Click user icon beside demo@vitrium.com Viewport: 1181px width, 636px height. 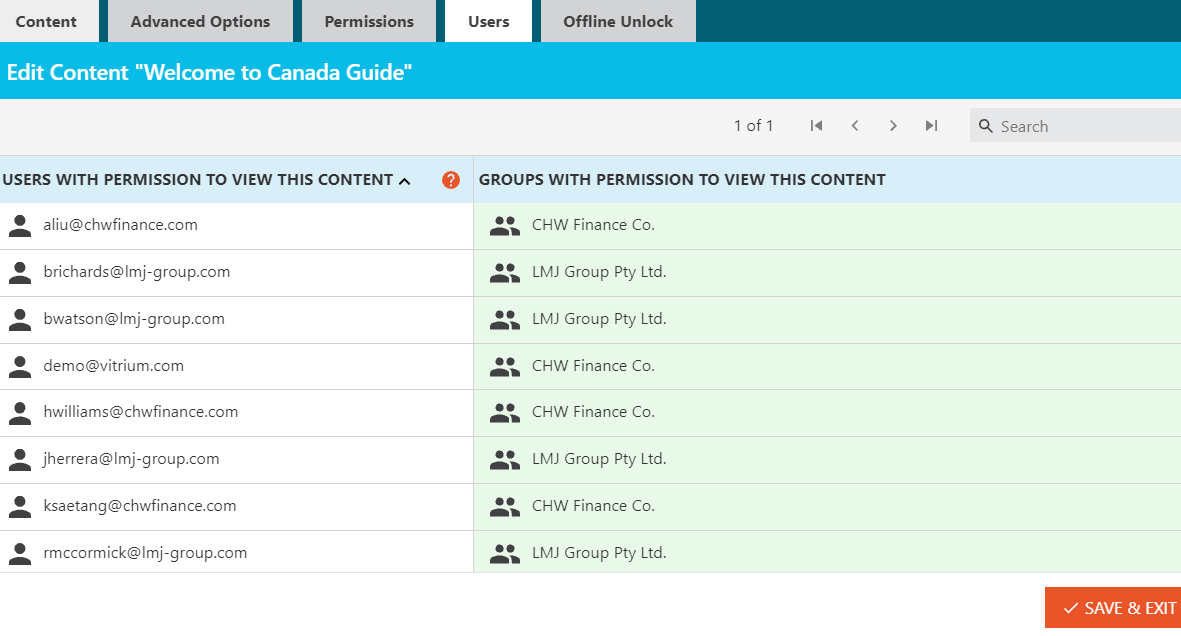tap(20, 366)
